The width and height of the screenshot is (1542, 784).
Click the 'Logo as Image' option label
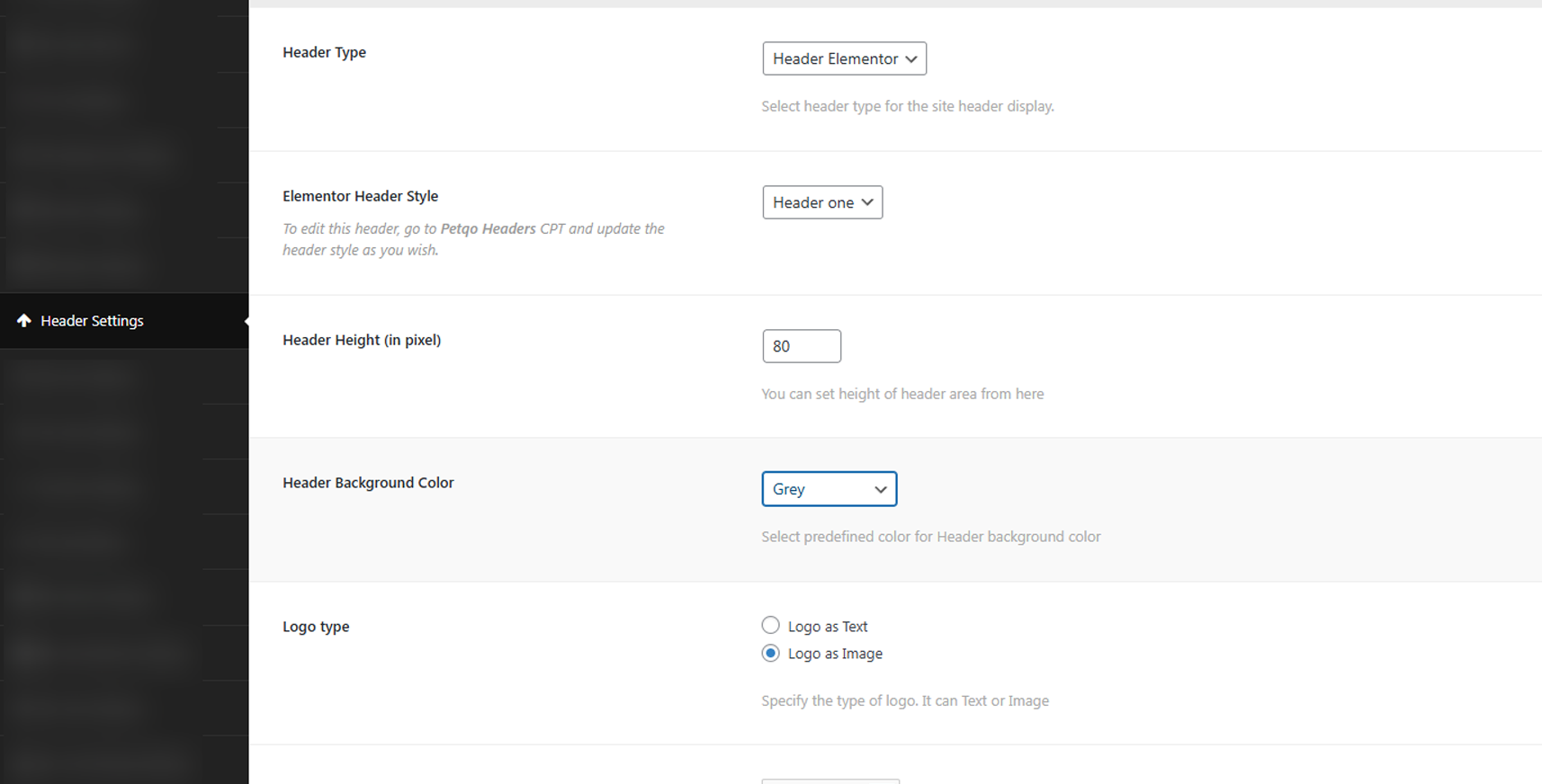click(835, 654)
